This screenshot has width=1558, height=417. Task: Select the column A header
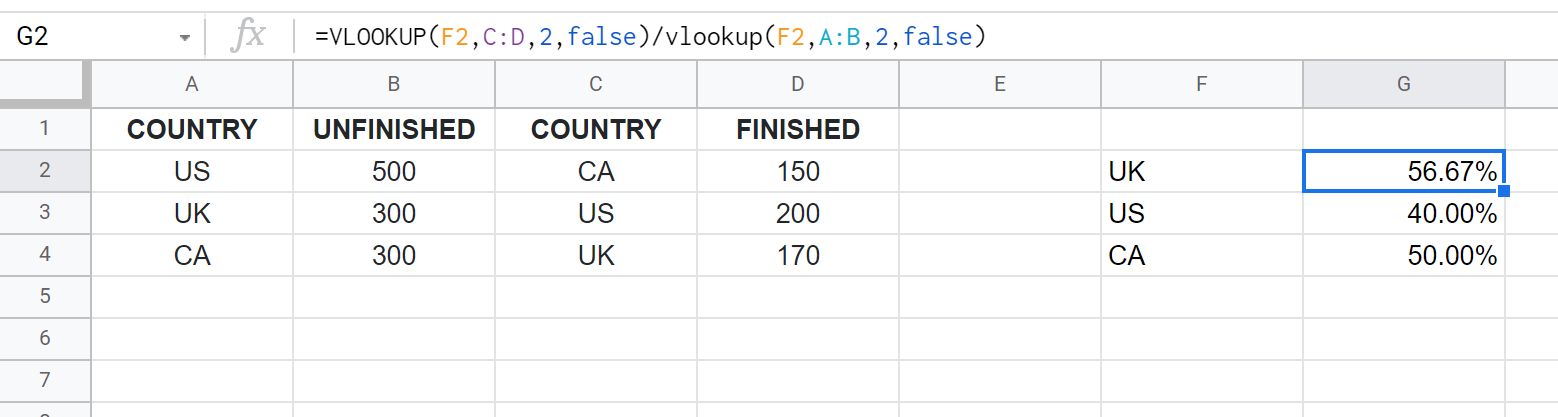coord(192,85)
